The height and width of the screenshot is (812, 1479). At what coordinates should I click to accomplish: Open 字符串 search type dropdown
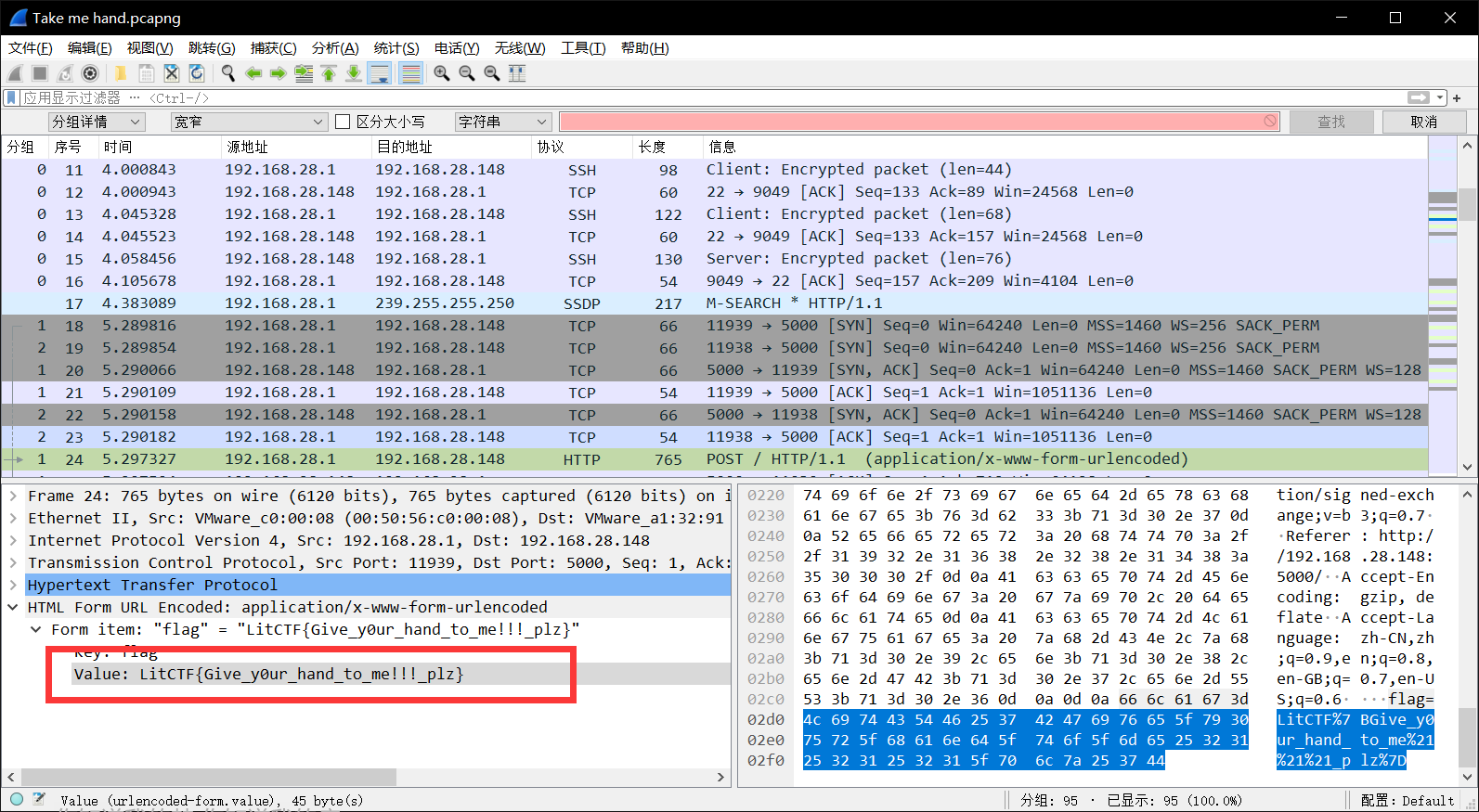503,122
